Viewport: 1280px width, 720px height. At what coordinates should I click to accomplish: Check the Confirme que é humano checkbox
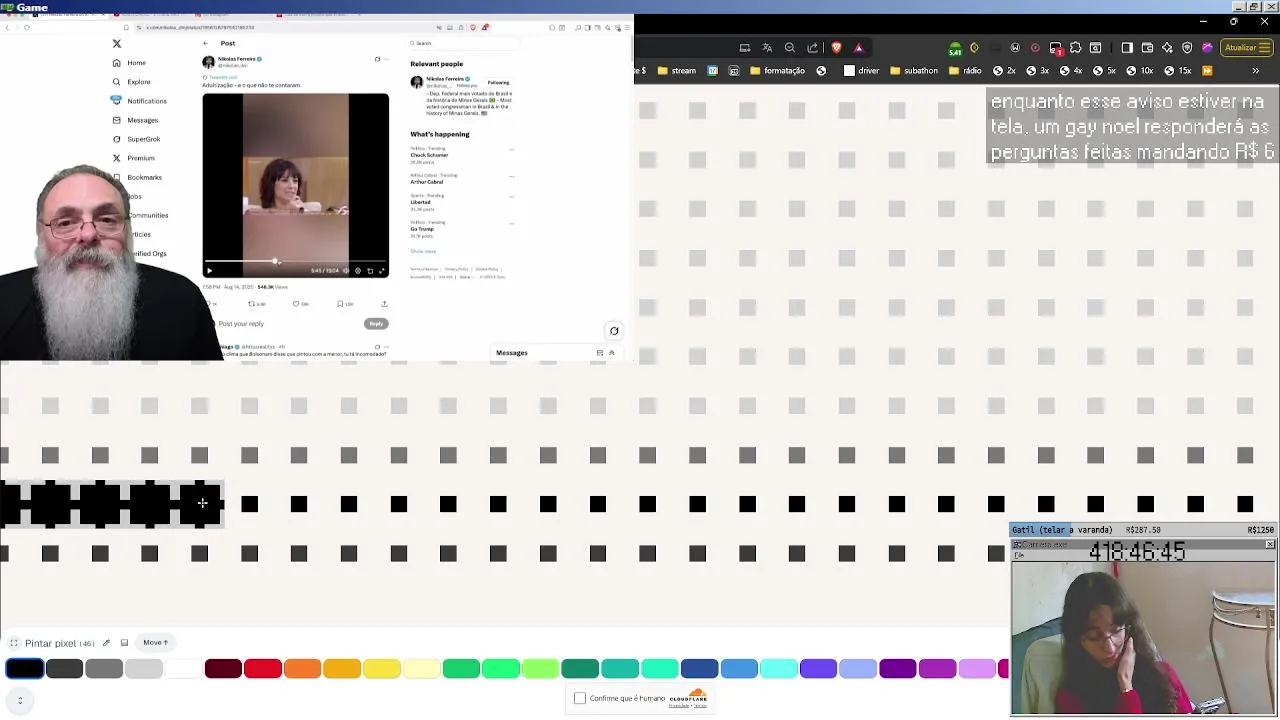(x=580, y=698)
